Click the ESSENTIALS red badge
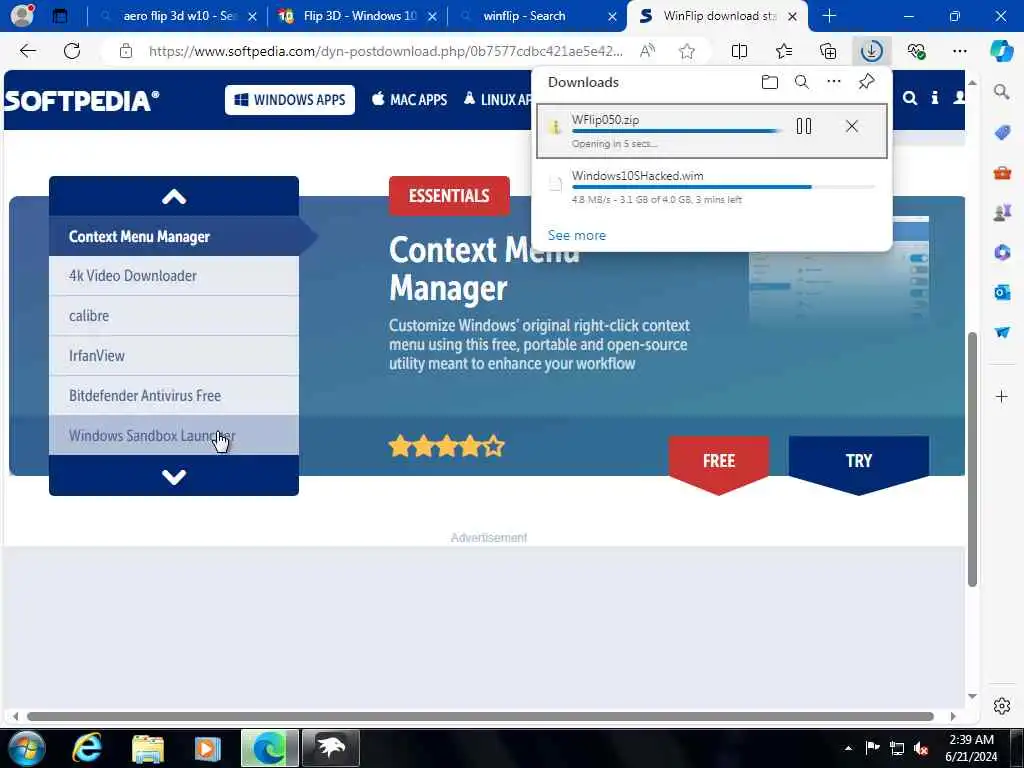Screen dimensions: 1024x768 pos(449,195)
